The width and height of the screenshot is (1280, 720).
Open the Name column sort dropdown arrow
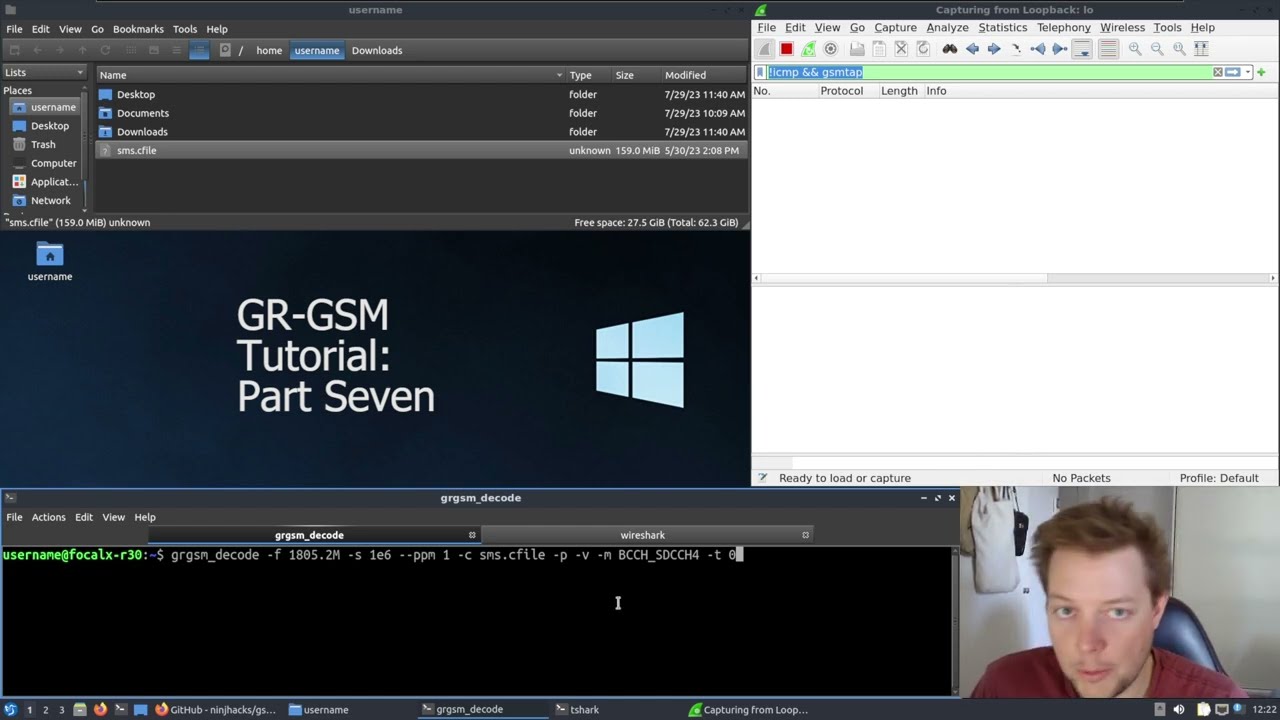[560, 75]
